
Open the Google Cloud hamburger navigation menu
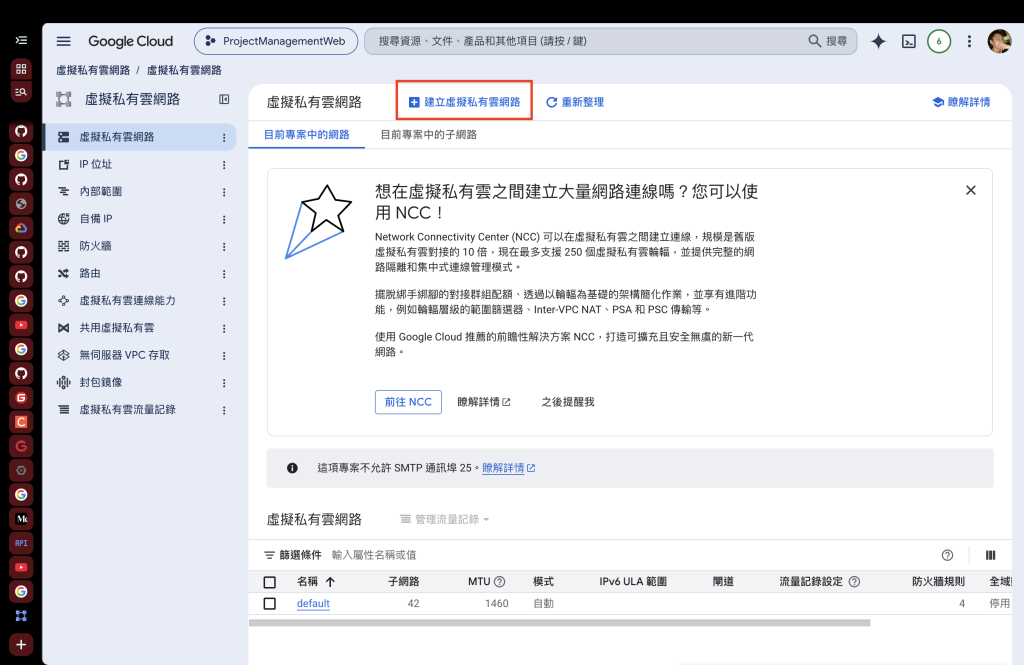(x=63, y=41)
